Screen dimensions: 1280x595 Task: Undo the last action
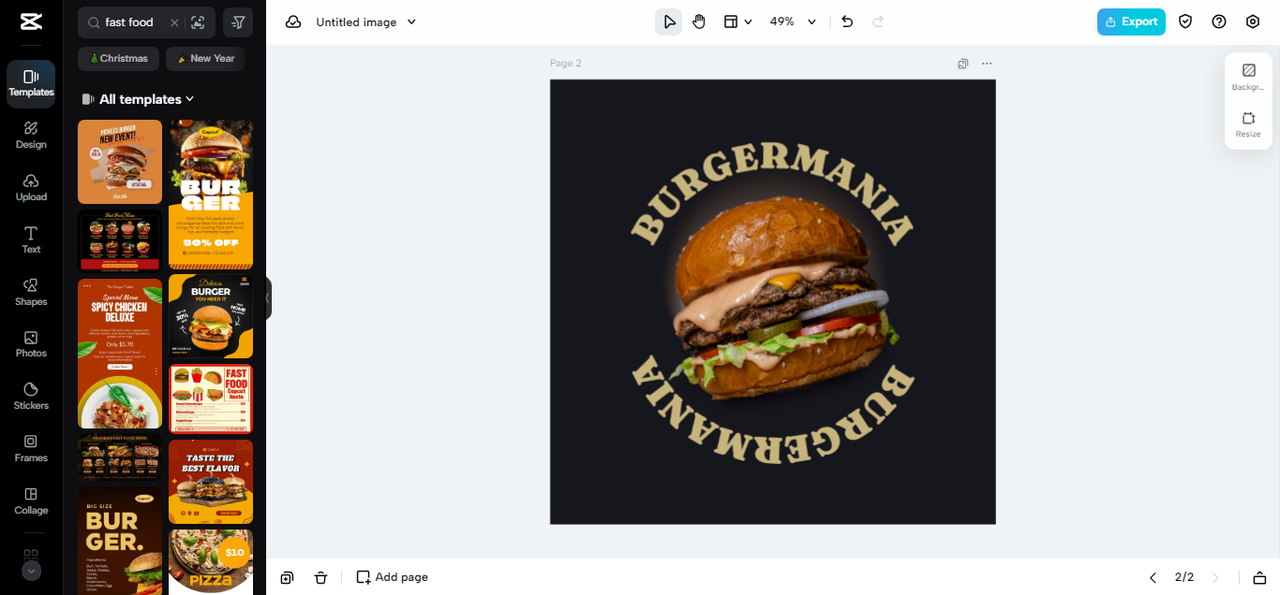tap(847, 22)
